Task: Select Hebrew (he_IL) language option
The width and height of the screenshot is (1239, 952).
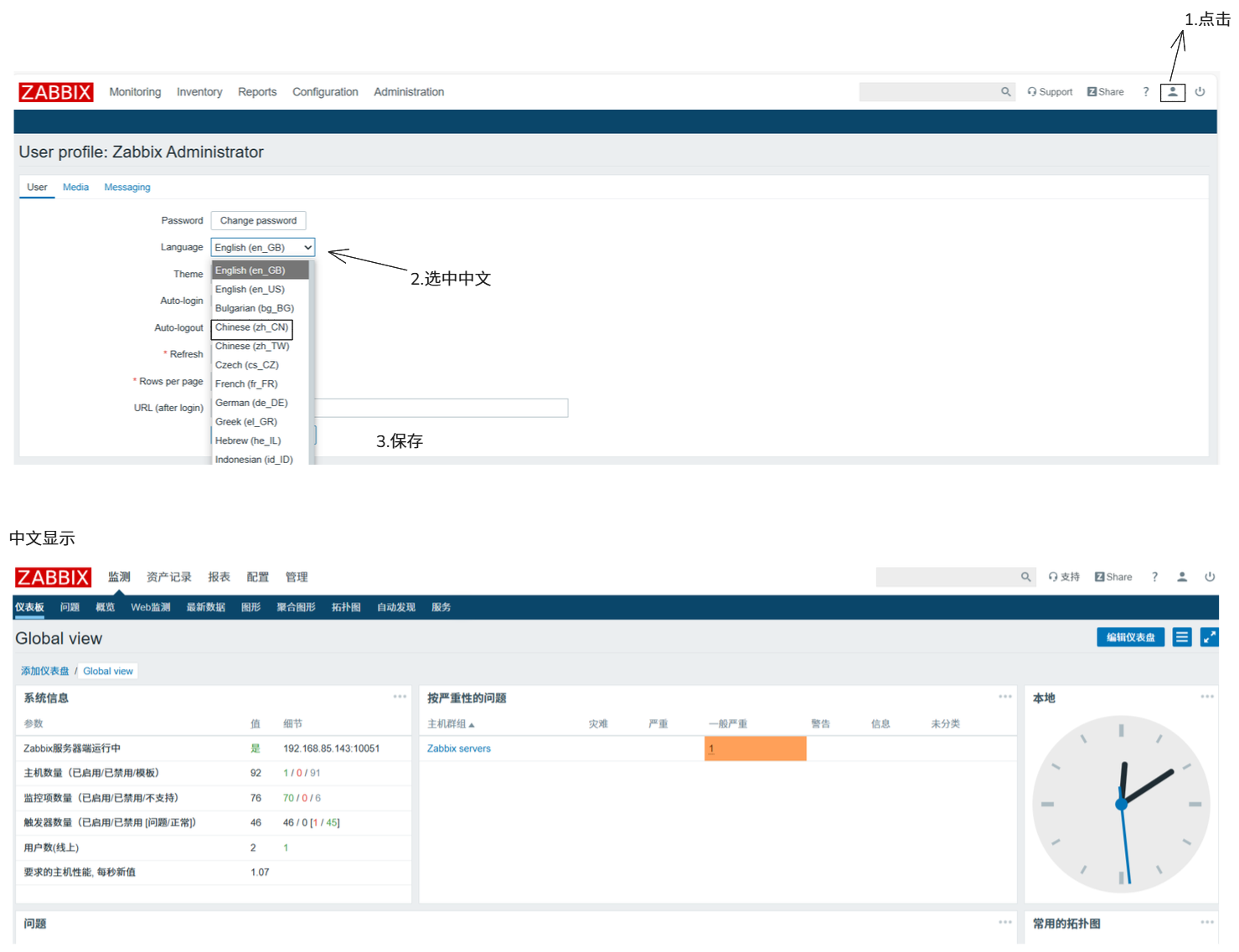Action: click(x=260, y=440)
